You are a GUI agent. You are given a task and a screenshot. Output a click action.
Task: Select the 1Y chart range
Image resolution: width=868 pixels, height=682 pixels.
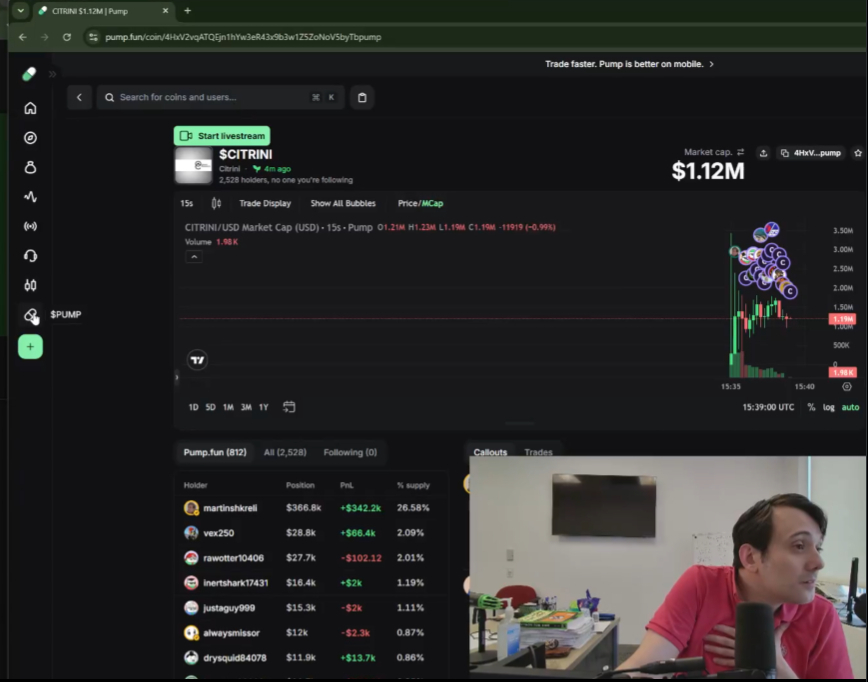[264, 407]
